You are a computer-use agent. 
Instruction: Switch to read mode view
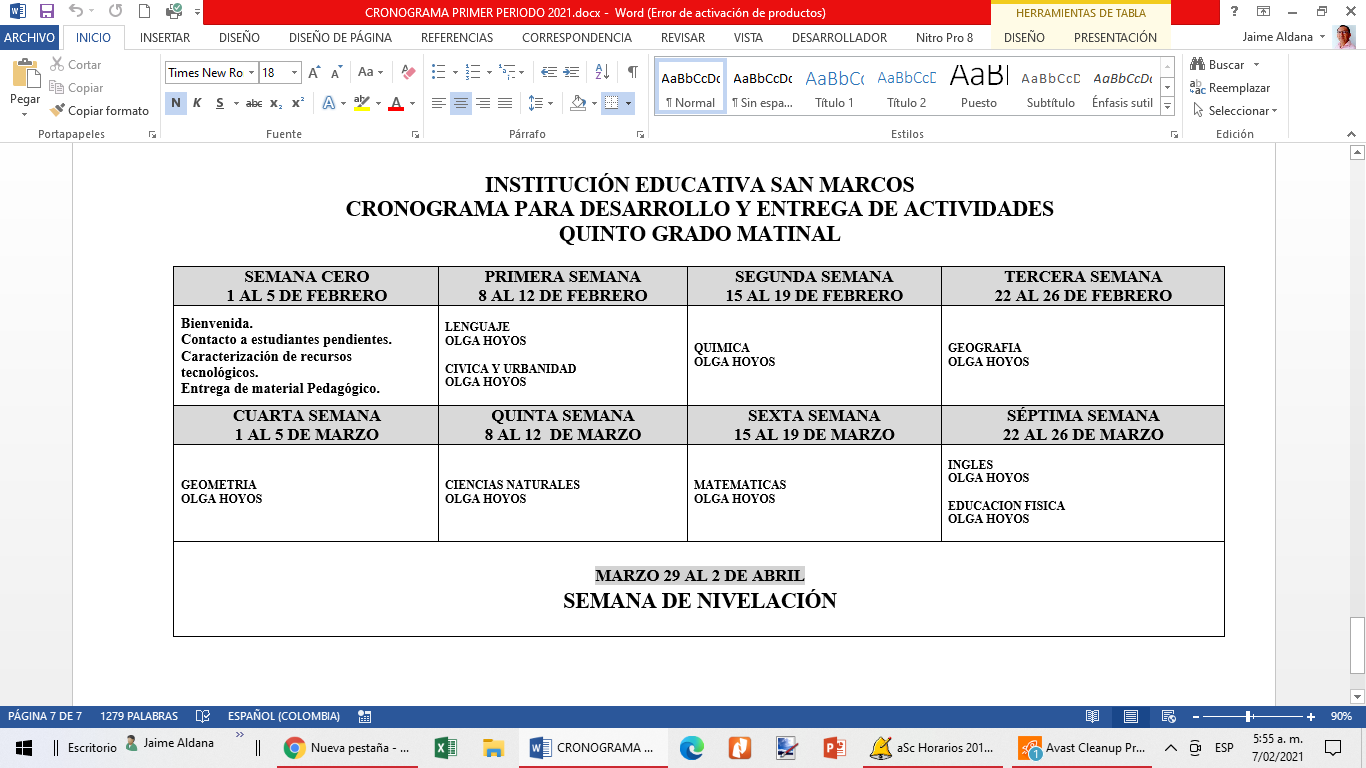(x=1093, y=716)
